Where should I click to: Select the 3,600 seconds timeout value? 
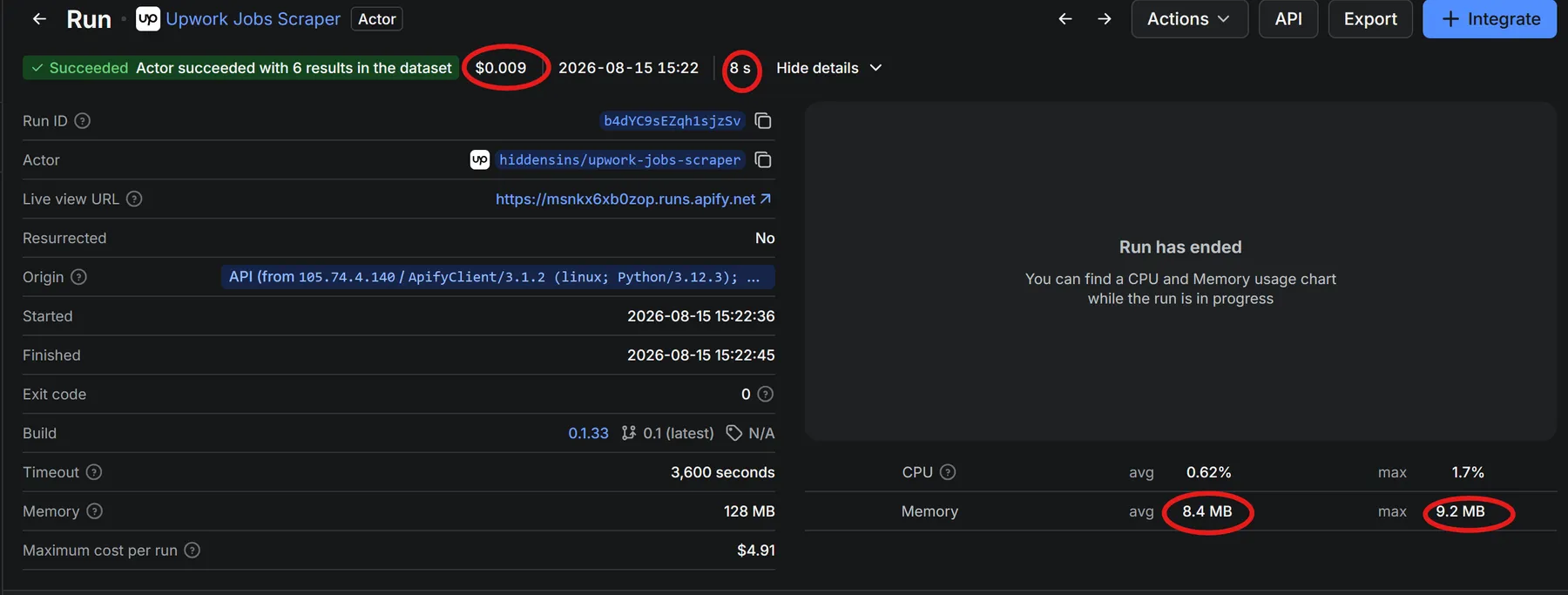click(x=722, y=472)
